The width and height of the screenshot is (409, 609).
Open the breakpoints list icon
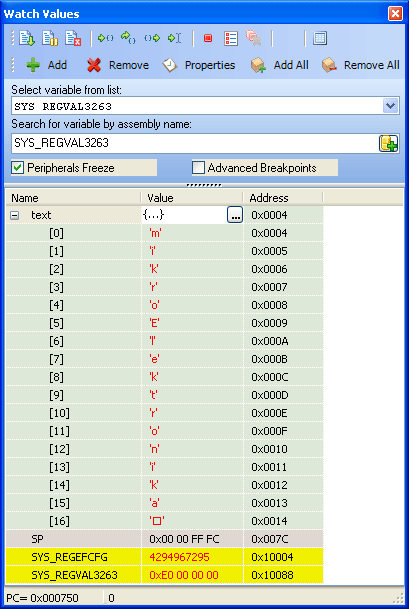231,38
